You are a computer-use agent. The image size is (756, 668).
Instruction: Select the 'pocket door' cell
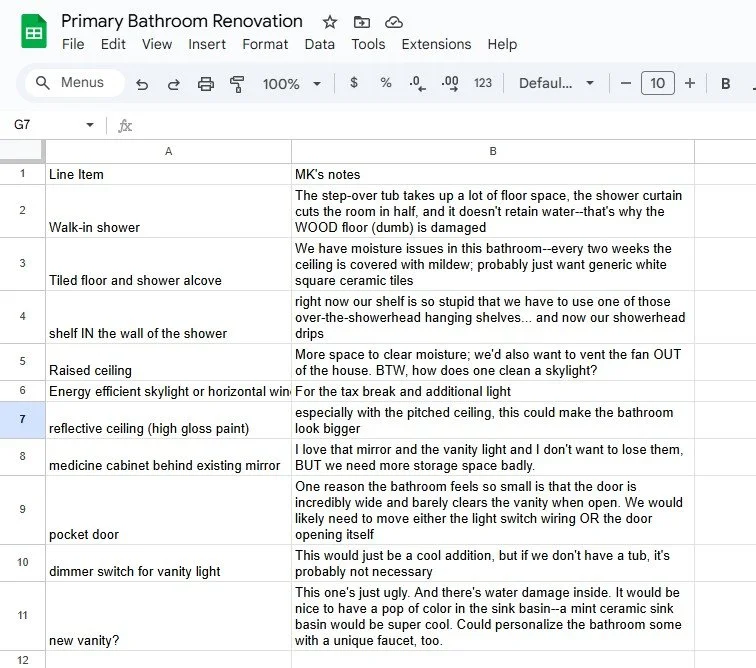[168, 510]
